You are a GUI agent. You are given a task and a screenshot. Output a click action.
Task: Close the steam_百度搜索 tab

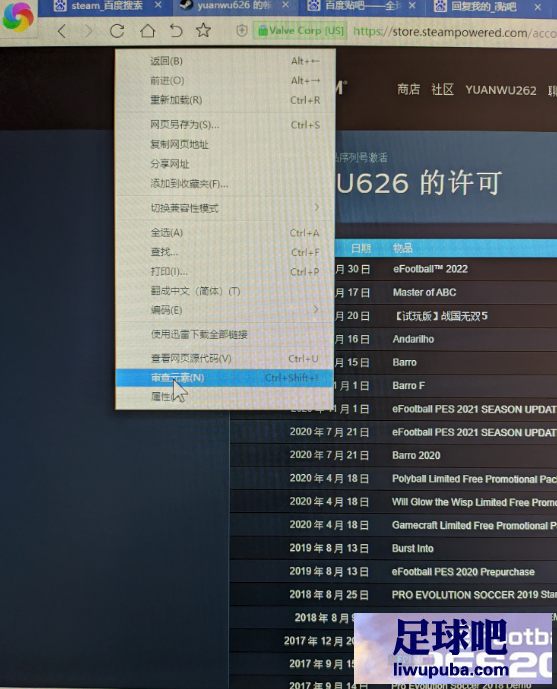coord(158,5)
